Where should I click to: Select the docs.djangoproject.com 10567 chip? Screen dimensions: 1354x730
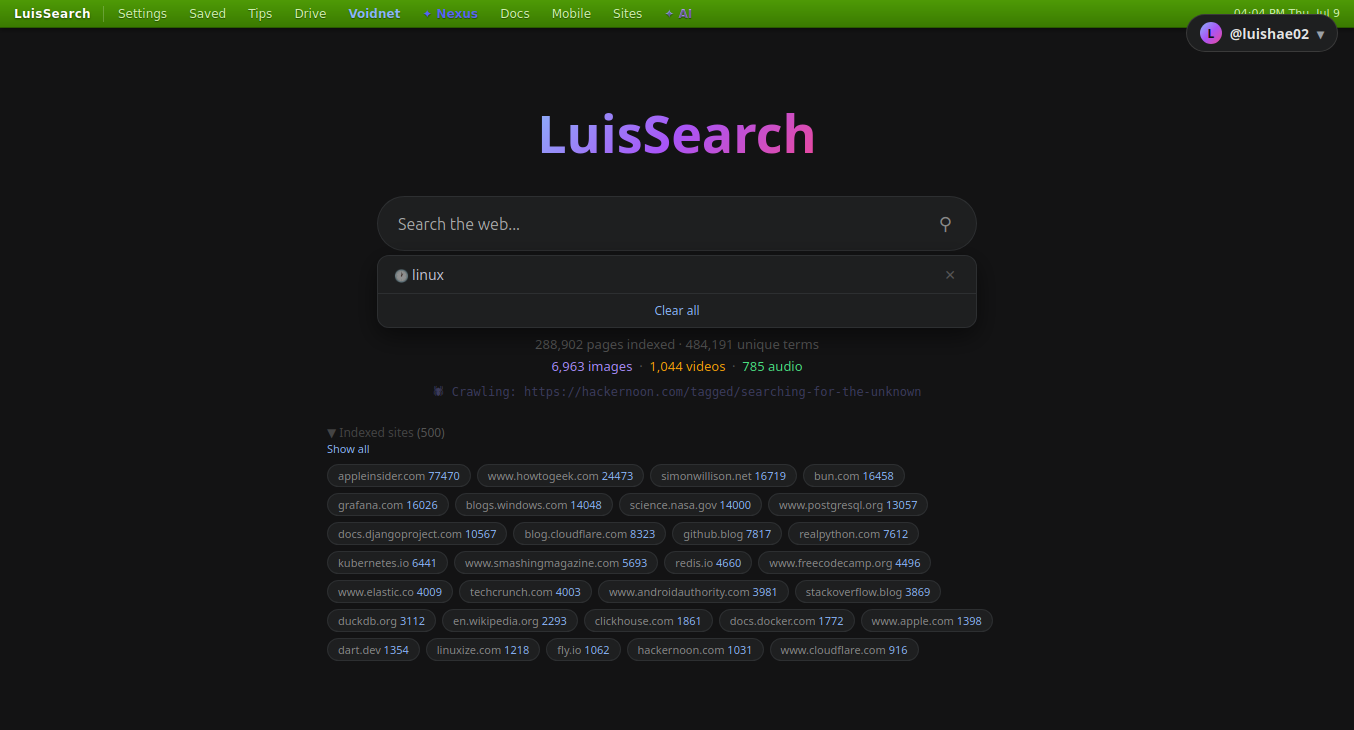coord(417,534)
